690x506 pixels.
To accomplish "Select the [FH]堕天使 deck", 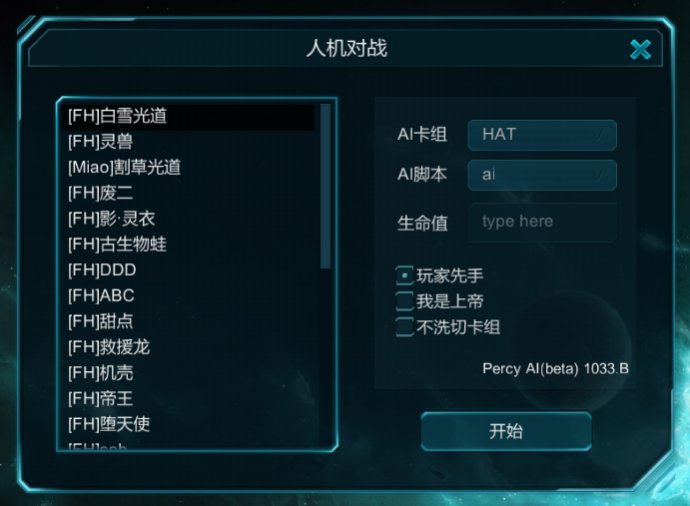I will pos(109,424).
